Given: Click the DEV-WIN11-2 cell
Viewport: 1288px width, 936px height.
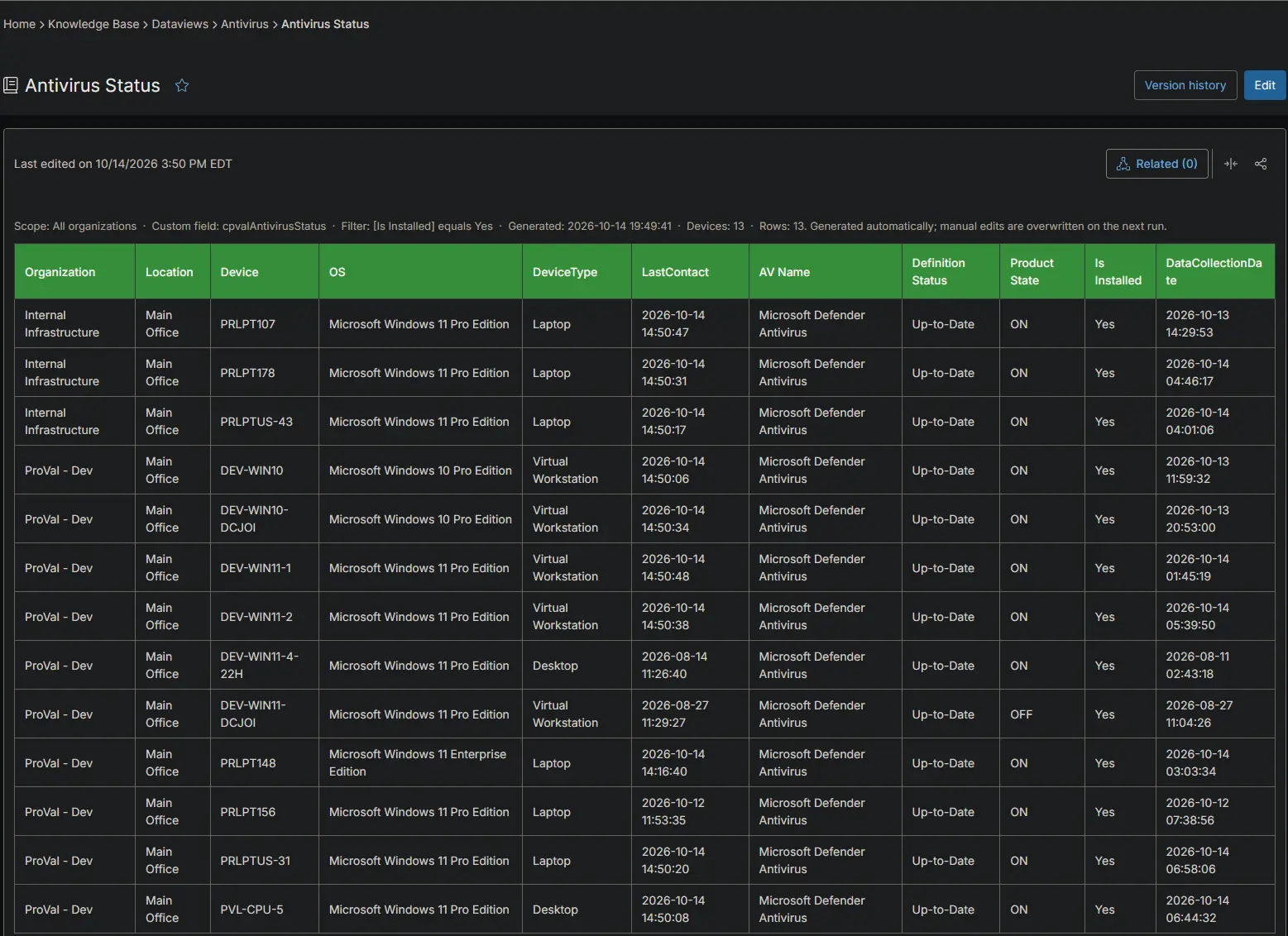Looking at the screenshot, I should 265,616.
